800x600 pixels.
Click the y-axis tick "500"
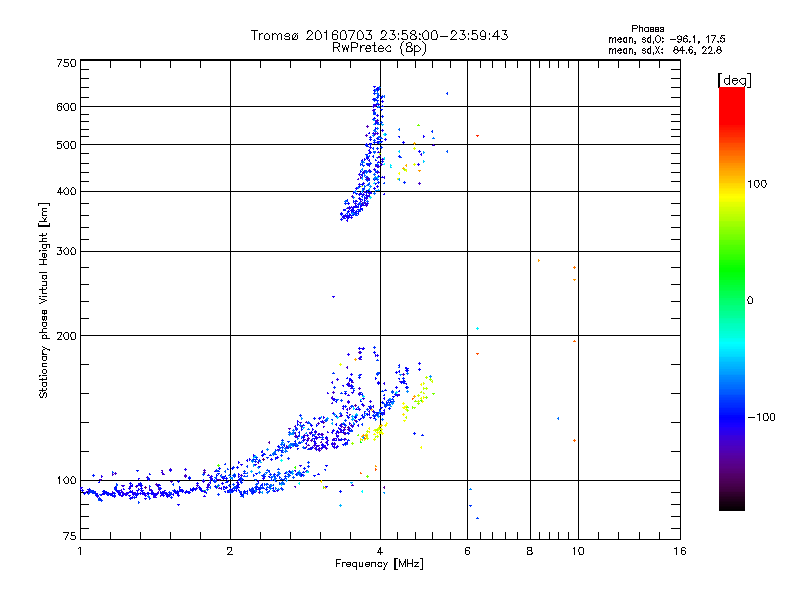66,145
